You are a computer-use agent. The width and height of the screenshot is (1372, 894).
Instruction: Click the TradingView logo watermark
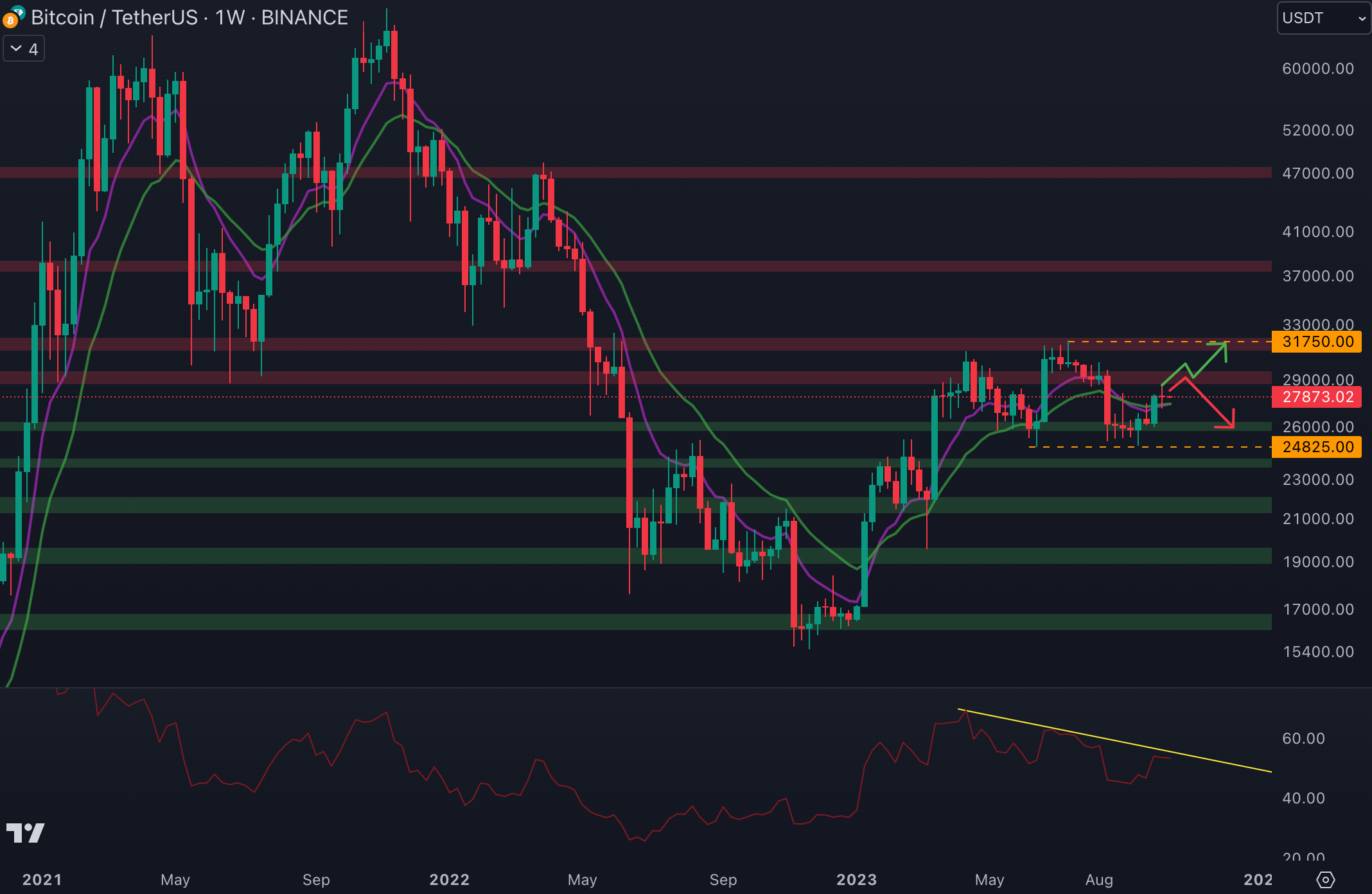pos(25,833)
